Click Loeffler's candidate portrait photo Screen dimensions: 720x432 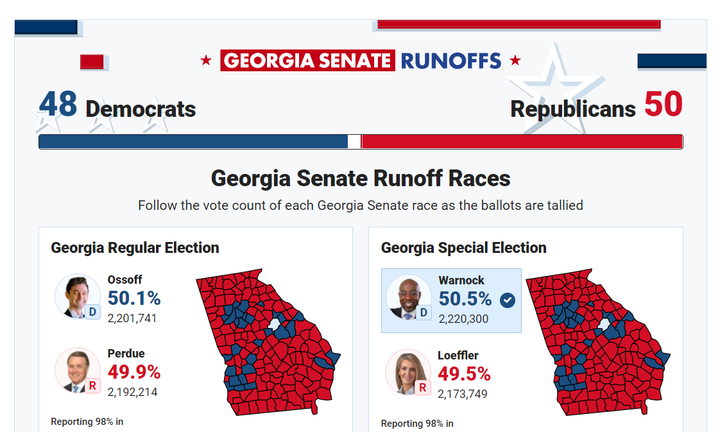pos(406,370)
